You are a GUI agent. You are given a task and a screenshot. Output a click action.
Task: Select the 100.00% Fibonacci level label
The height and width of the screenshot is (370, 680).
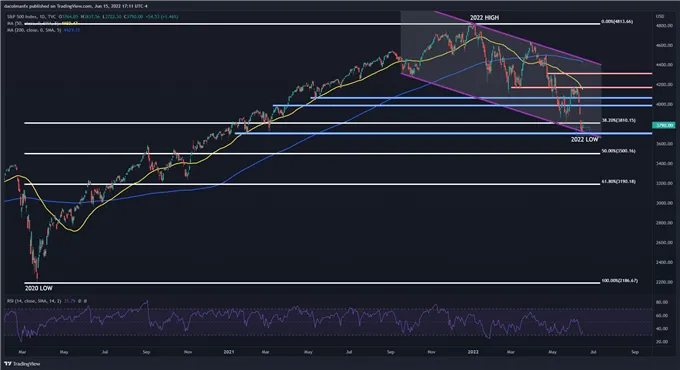click(x=619, y=281)
